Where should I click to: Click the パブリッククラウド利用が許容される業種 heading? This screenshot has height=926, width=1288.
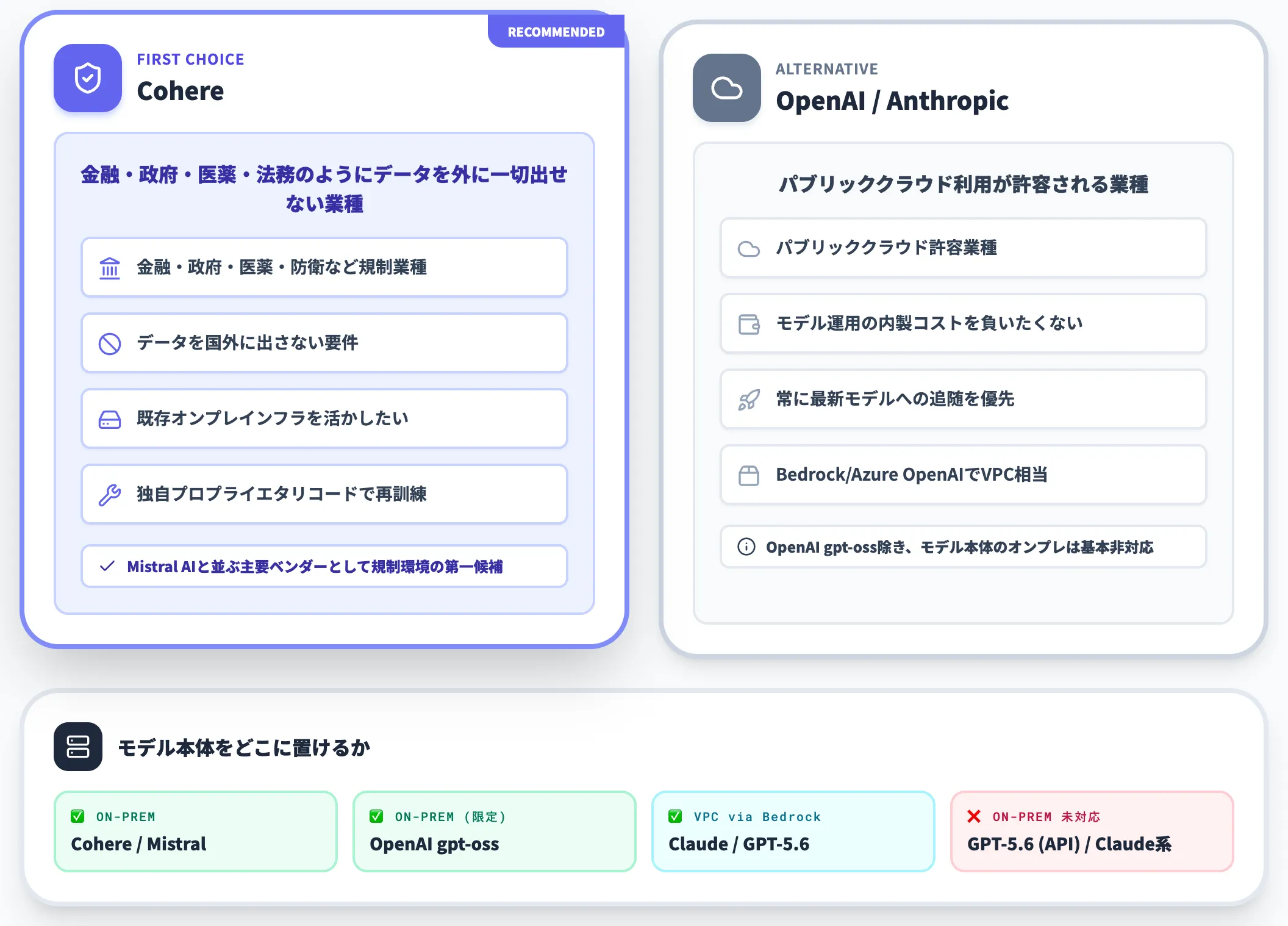coord(964,184)
